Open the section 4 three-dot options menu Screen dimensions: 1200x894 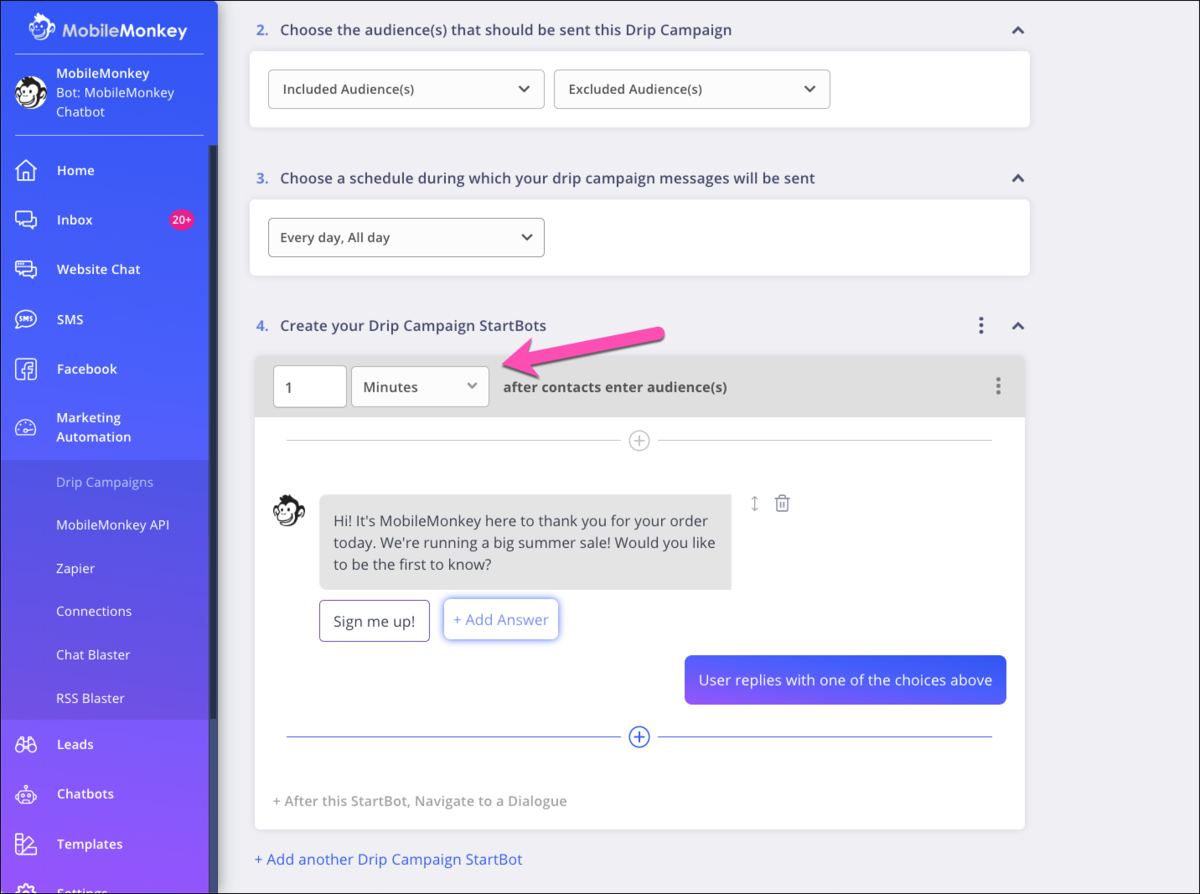coord(981,326)
